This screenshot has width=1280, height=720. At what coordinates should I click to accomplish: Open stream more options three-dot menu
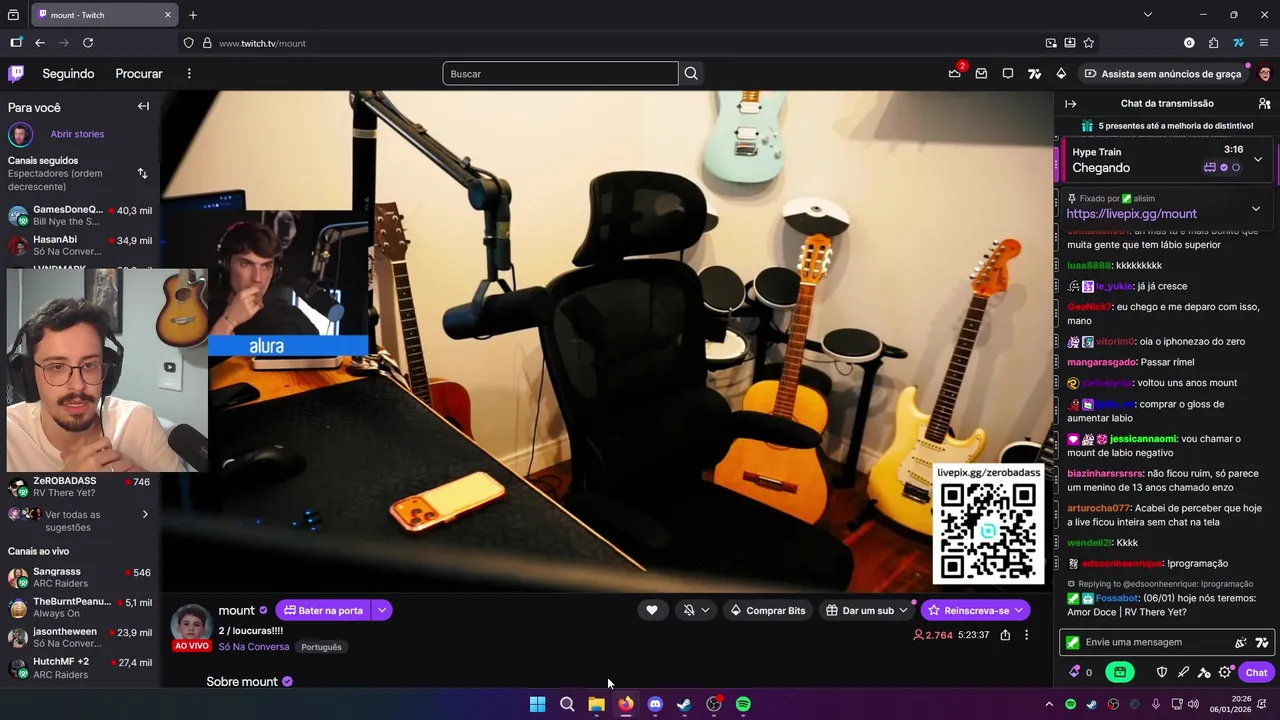(x=1026, y=635)
